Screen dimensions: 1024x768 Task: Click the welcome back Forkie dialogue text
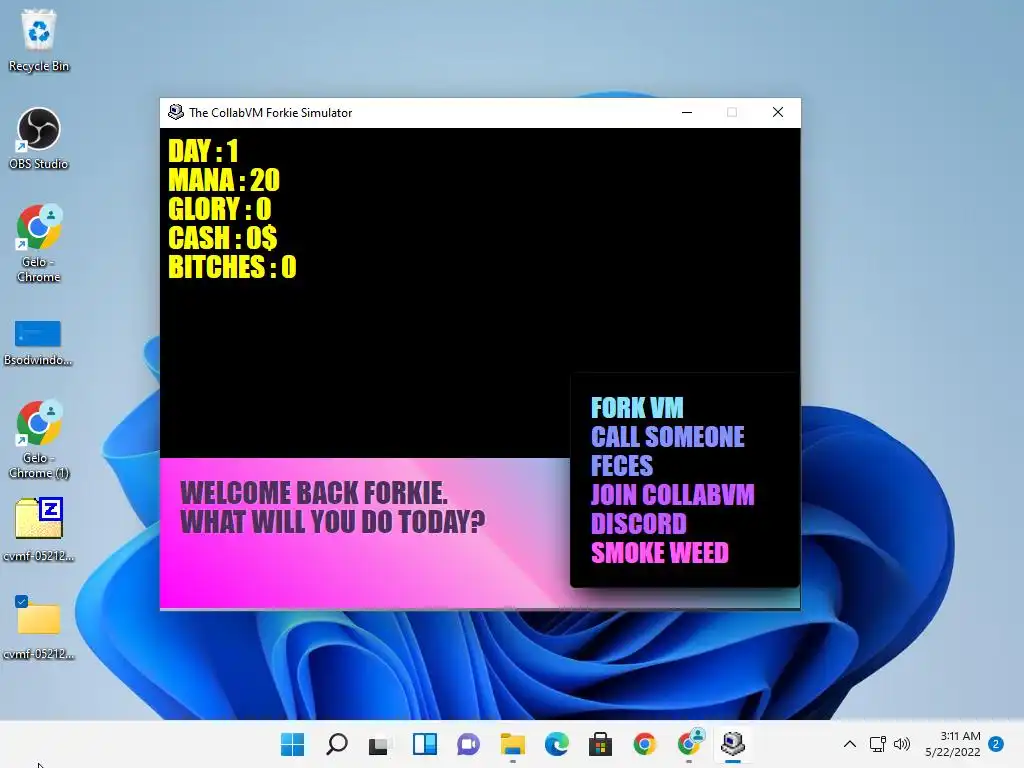(x=332, y=507)
